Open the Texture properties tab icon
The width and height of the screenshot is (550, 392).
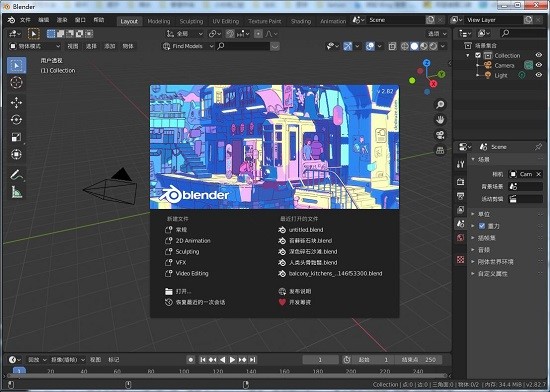tap(461, 259)
